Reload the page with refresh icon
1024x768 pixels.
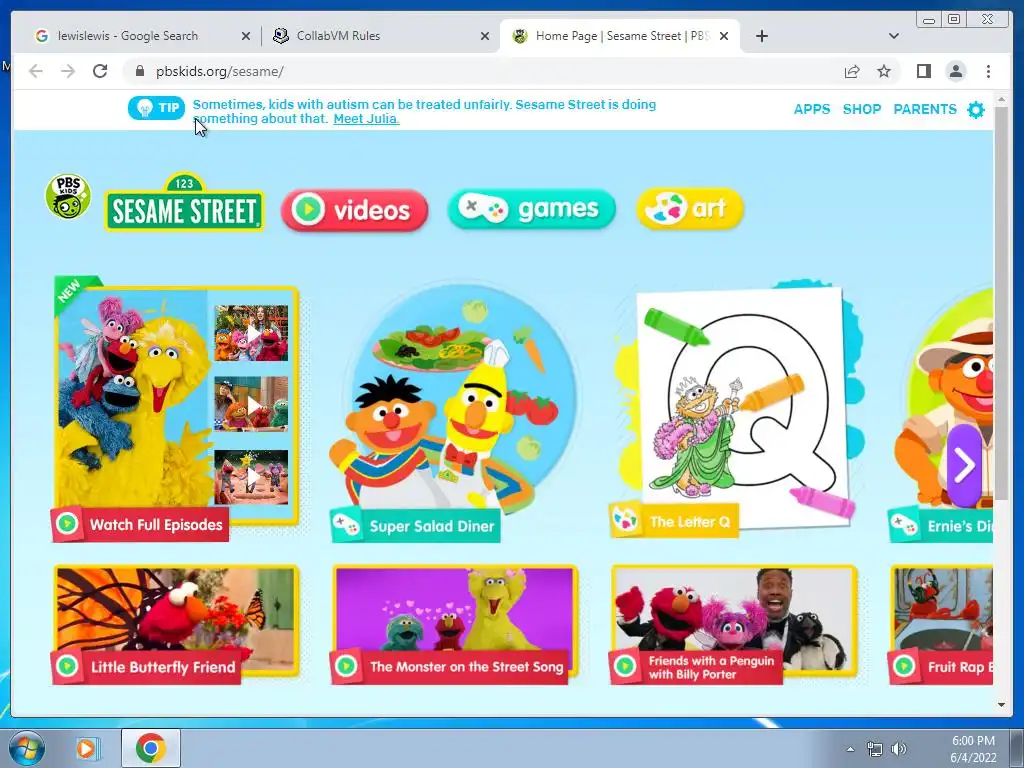pyautogui.click(x=100, y=71)
